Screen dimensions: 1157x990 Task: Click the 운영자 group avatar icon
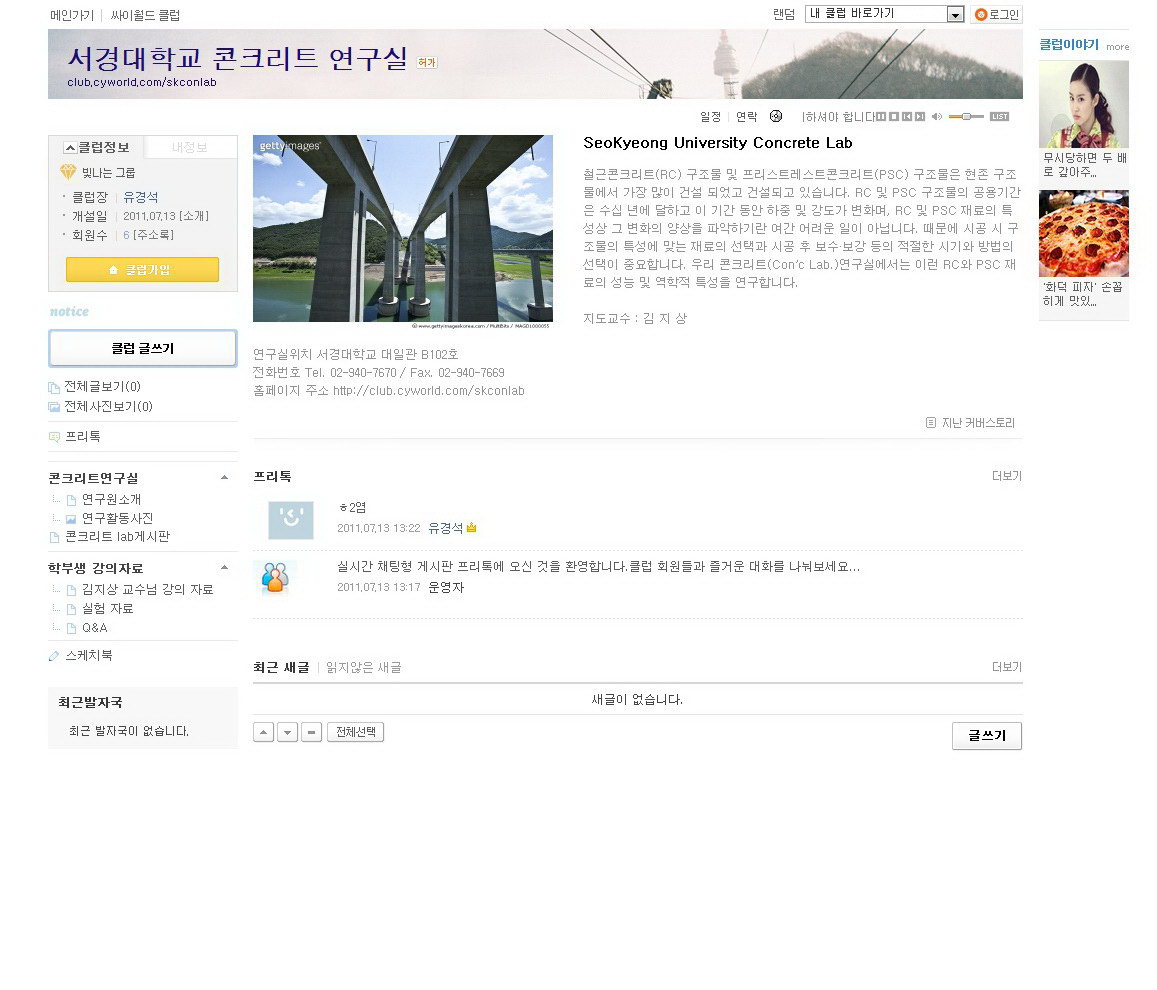[x=275, y=577]
